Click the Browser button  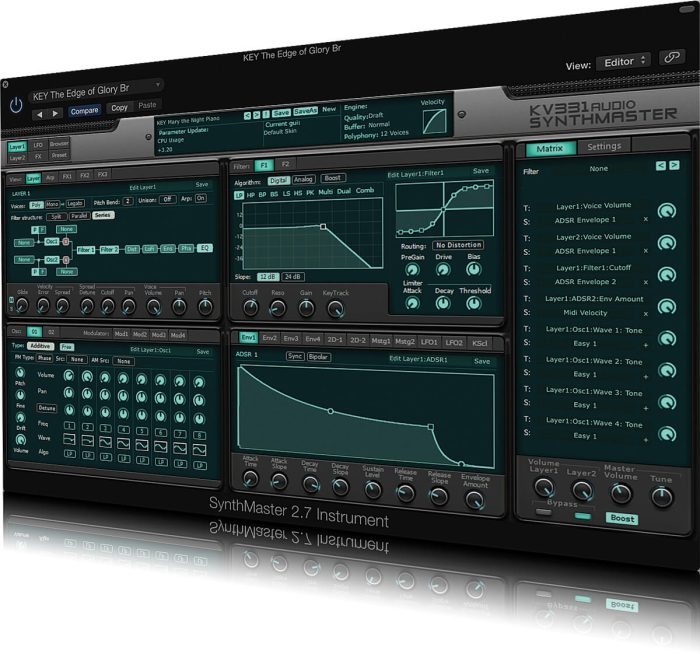pyautogui.click(x=58, y=144)
